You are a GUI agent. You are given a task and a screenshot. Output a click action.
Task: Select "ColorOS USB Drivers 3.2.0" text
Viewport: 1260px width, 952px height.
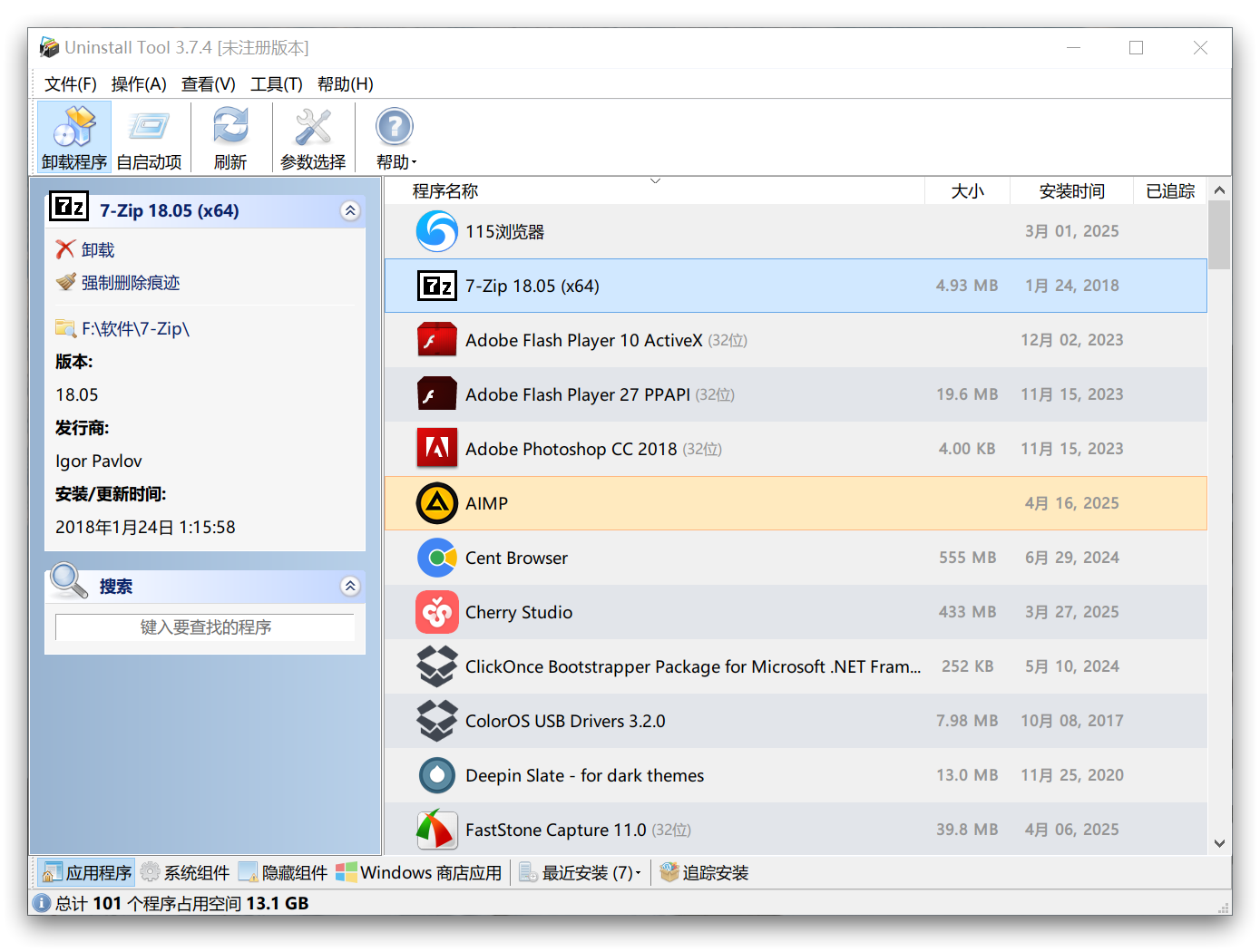point(565,721)
